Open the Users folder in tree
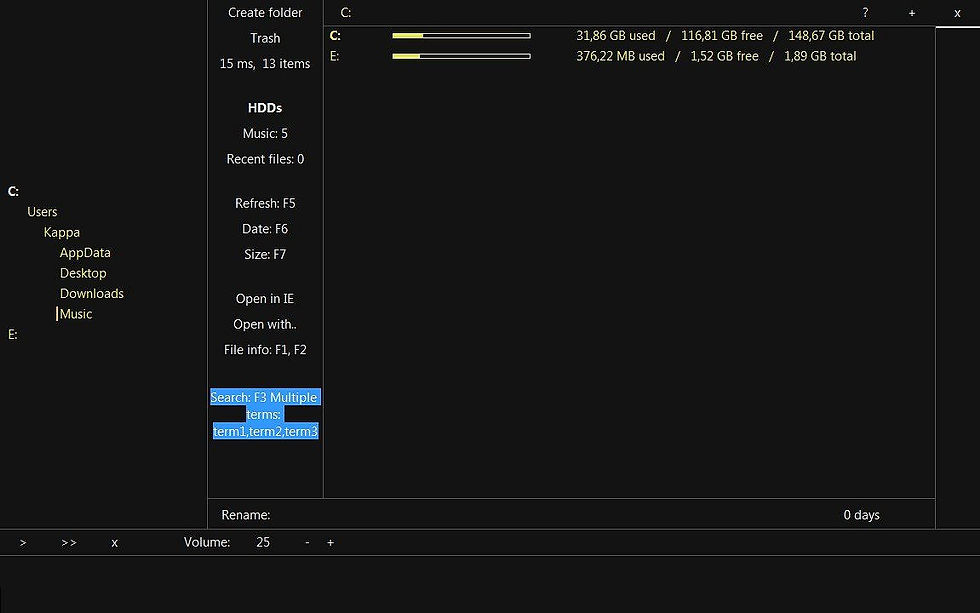The image size is (980, 613). pyautogui.click(x=42, y=212)
